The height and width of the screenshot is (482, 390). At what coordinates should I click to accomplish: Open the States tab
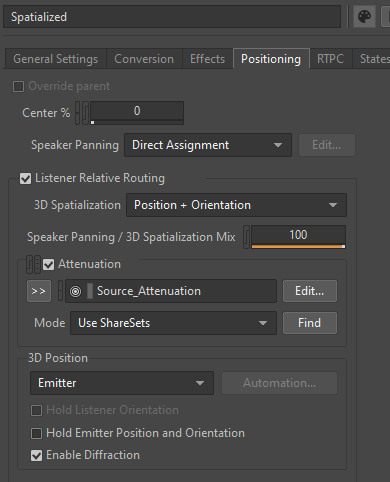[372, 59]
